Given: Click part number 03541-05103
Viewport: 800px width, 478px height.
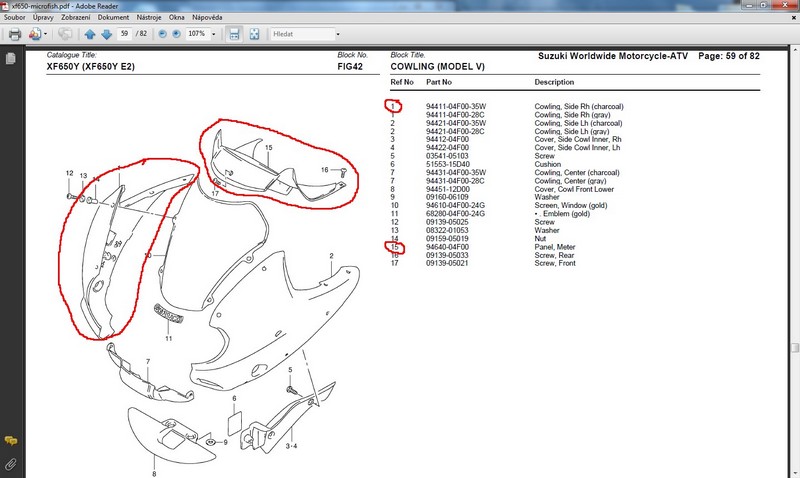Looking at the screenshot, I should coord(447,156).
